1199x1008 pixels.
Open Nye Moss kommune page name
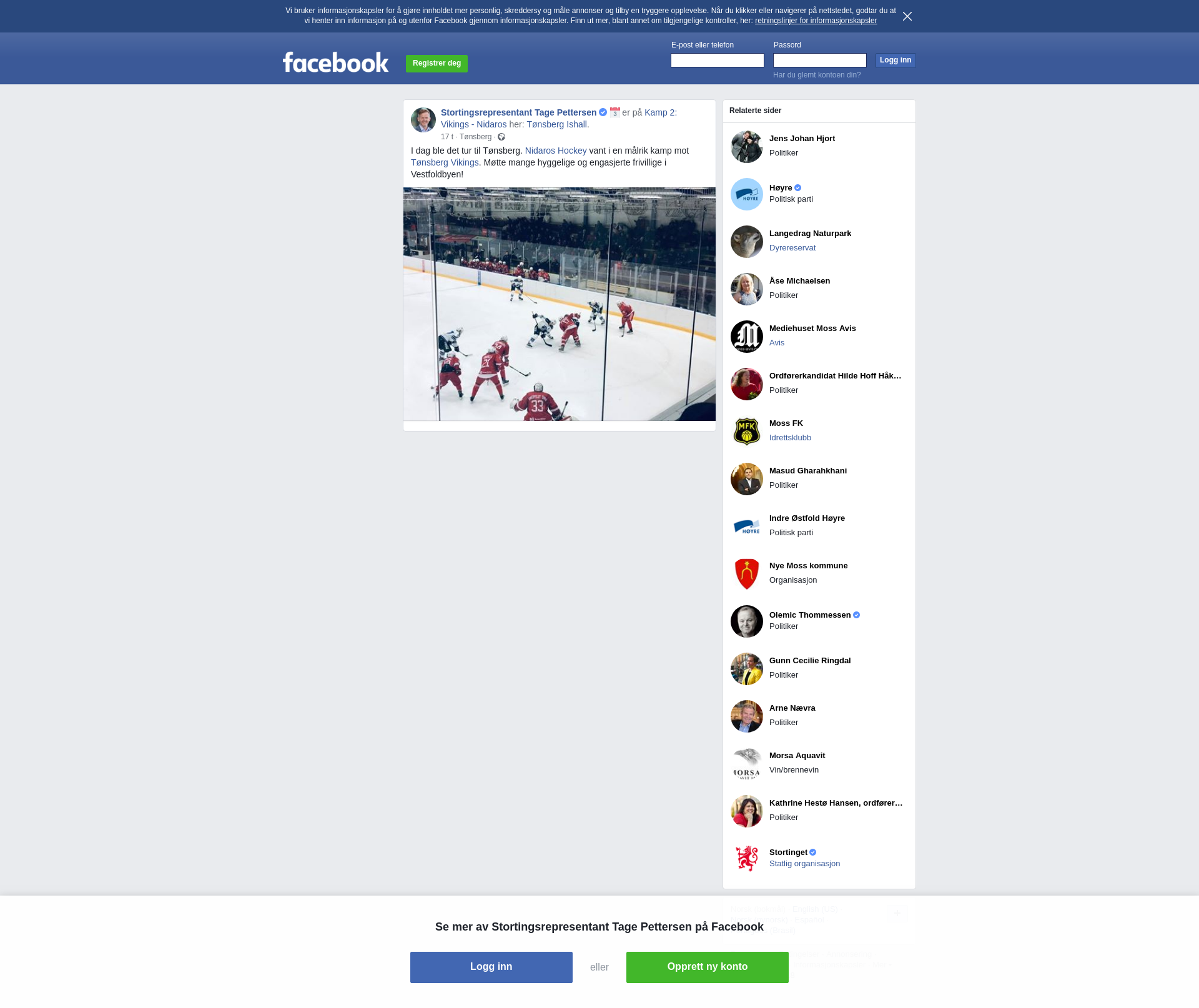[x=808, y=566]
